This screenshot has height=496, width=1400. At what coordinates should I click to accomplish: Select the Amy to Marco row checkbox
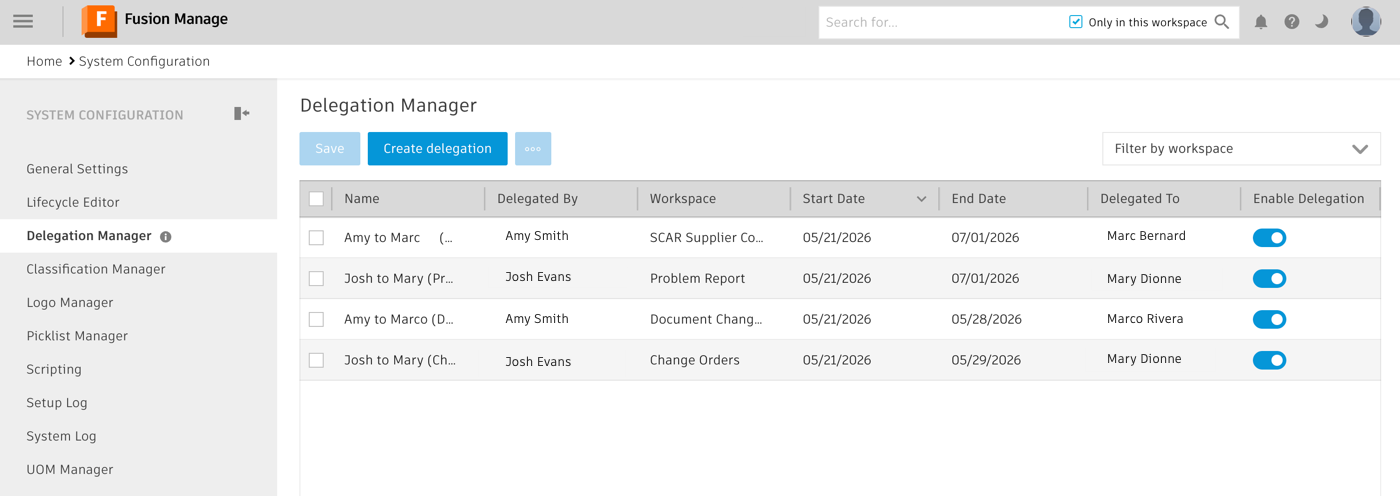[316, 320]
